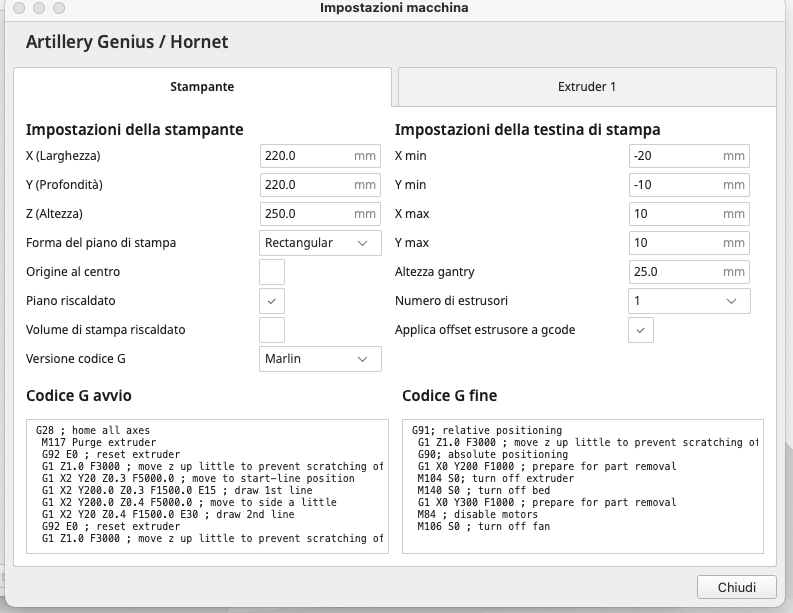
Task: Click the Codice G fine heading
Action: point(450,396)
